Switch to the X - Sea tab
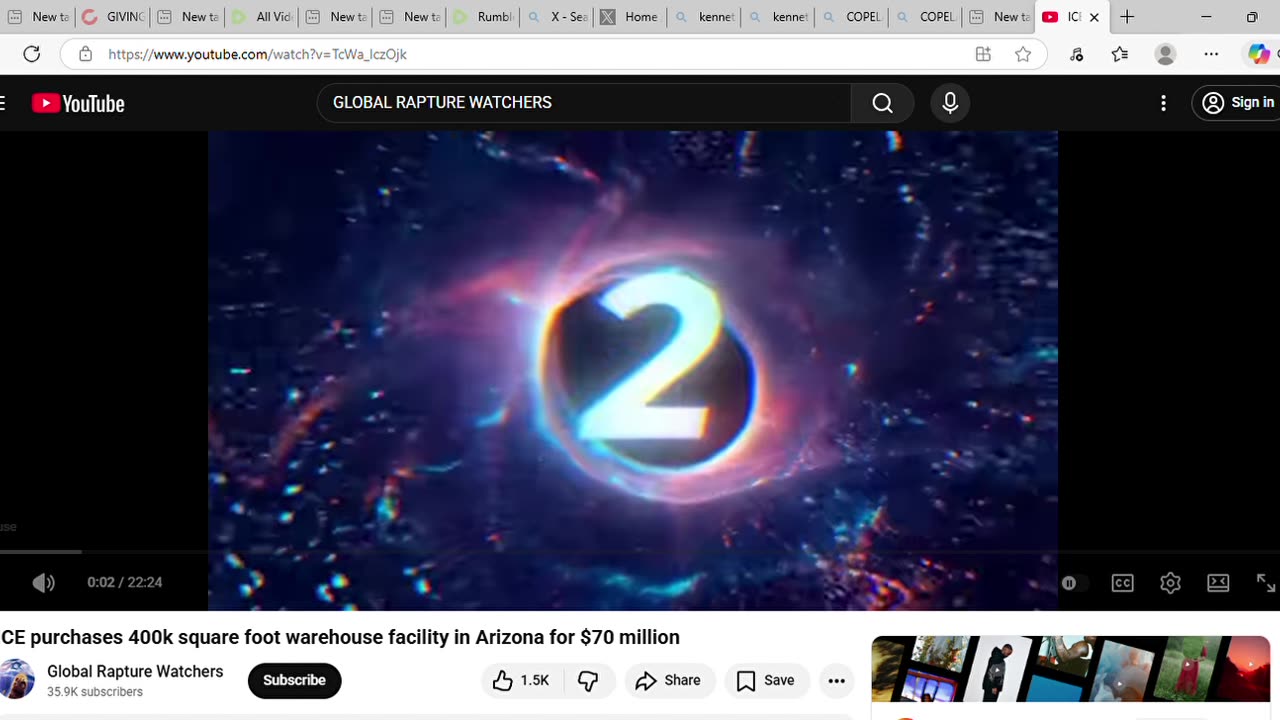 557,17
